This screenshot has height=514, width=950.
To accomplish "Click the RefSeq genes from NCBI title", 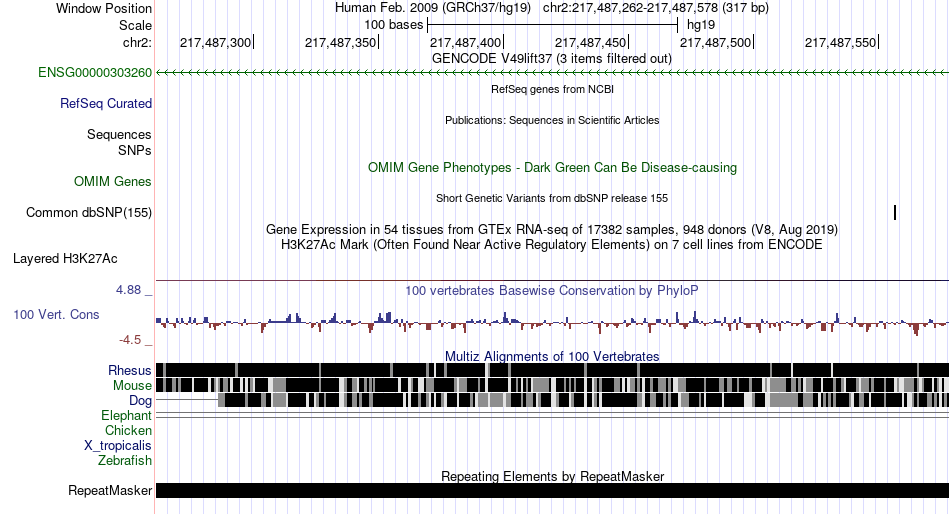I will [552, 89].
